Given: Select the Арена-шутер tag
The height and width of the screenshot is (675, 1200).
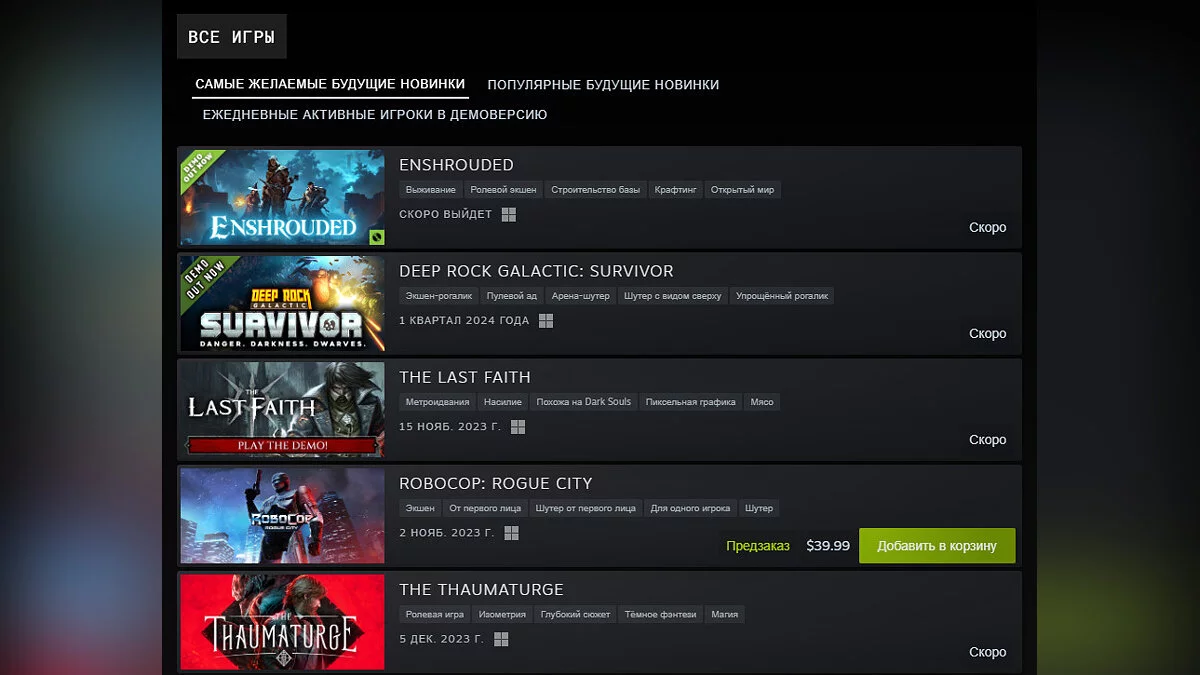Looking at the screenshot, I should 581,295.
